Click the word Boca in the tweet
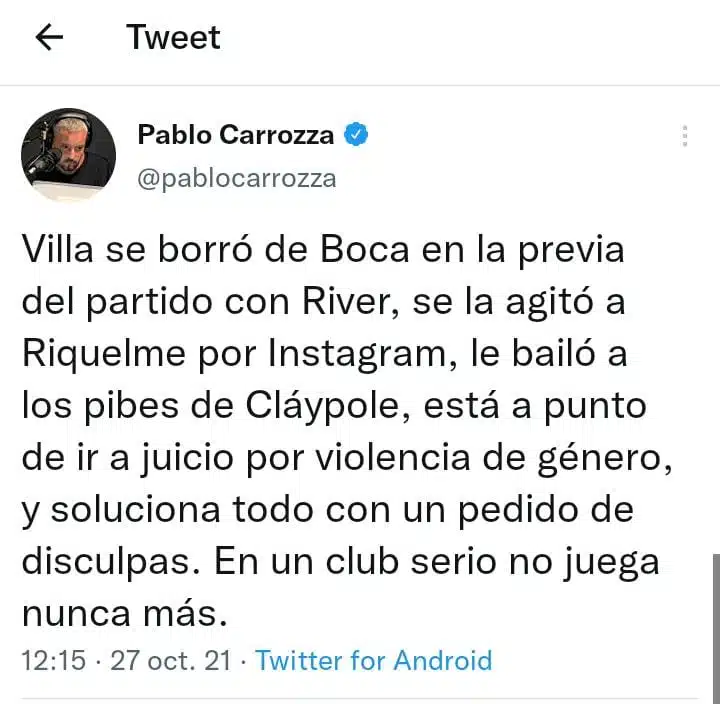Image resolution: width=720 pixels, height=704 pixels. (x=364, y=250)
